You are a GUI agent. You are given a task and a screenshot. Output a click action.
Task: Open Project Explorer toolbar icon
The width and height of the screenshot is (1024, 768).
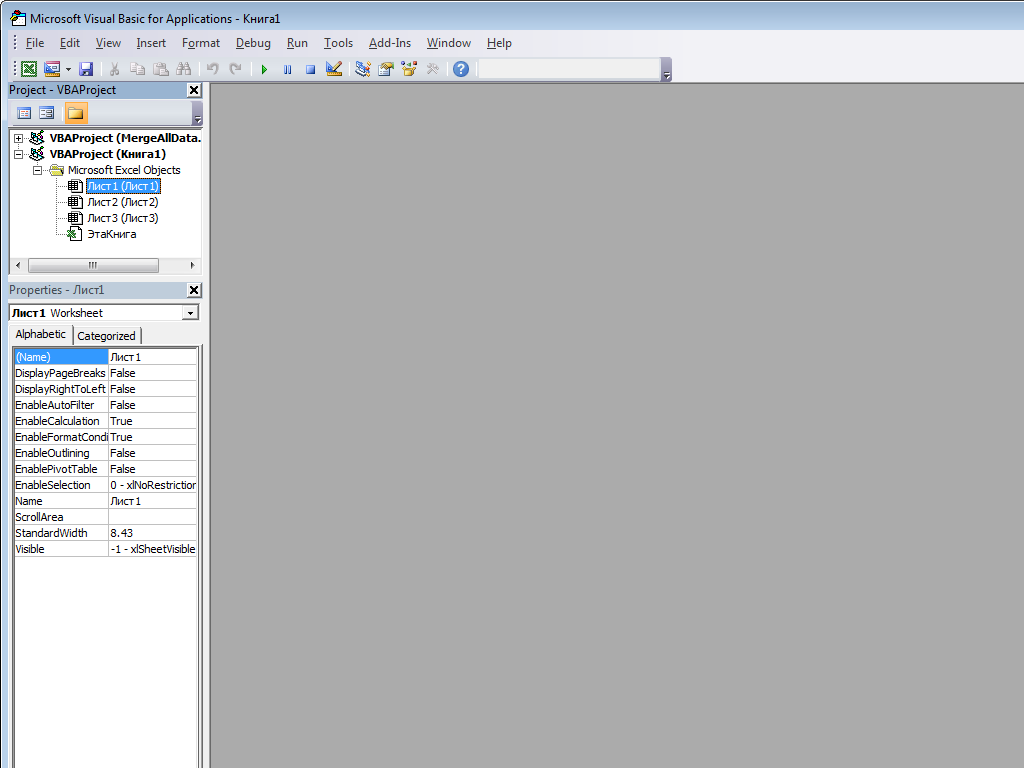tap(362, 69)
